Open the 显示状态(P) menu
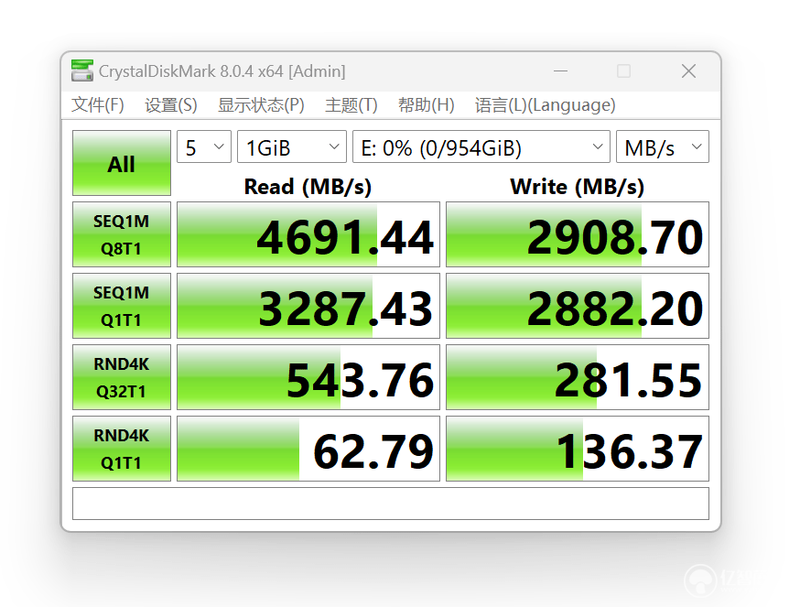The width and height of the screenshot is (800, 607). point(261,105)
